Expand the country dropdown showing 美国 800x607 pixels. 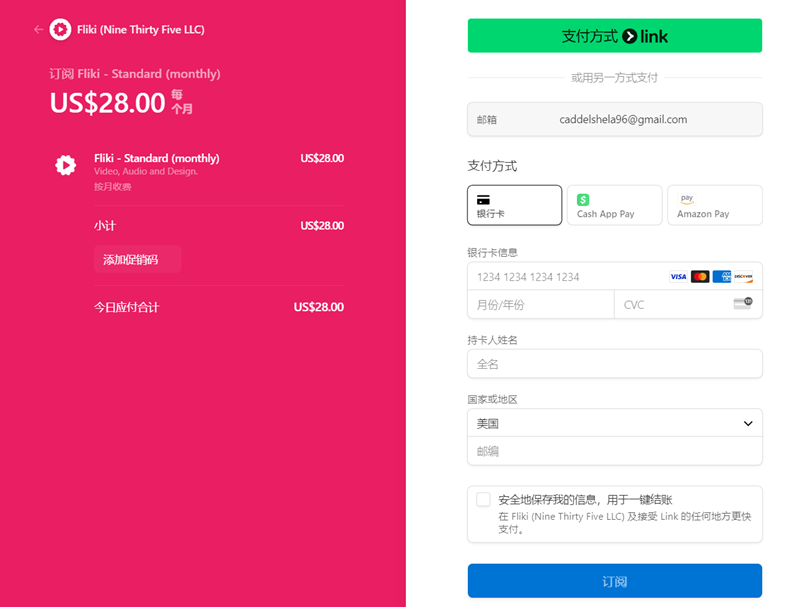(x=614, y=423)
